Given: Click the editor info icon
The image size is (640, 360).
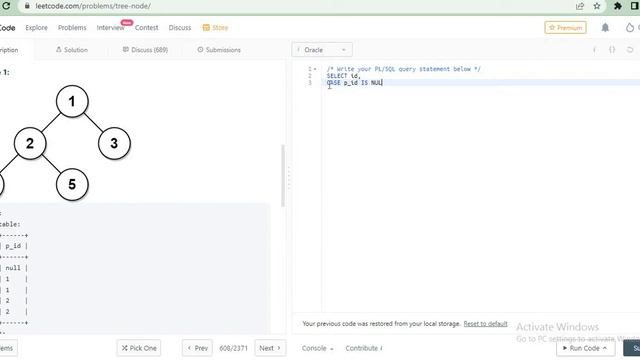Looking at the screenshot, I should pyautogui.click(x=594, y=50).
